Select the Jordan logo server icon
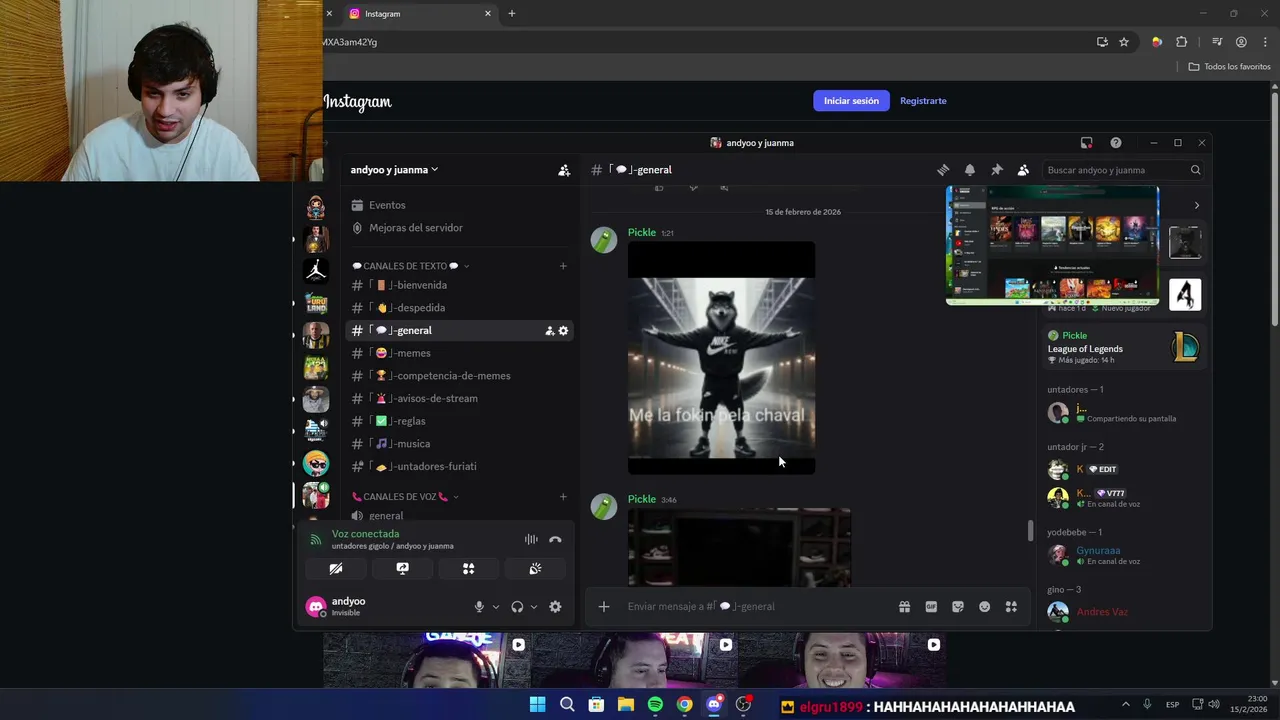The image size is (1280, 720). [316, 271]
